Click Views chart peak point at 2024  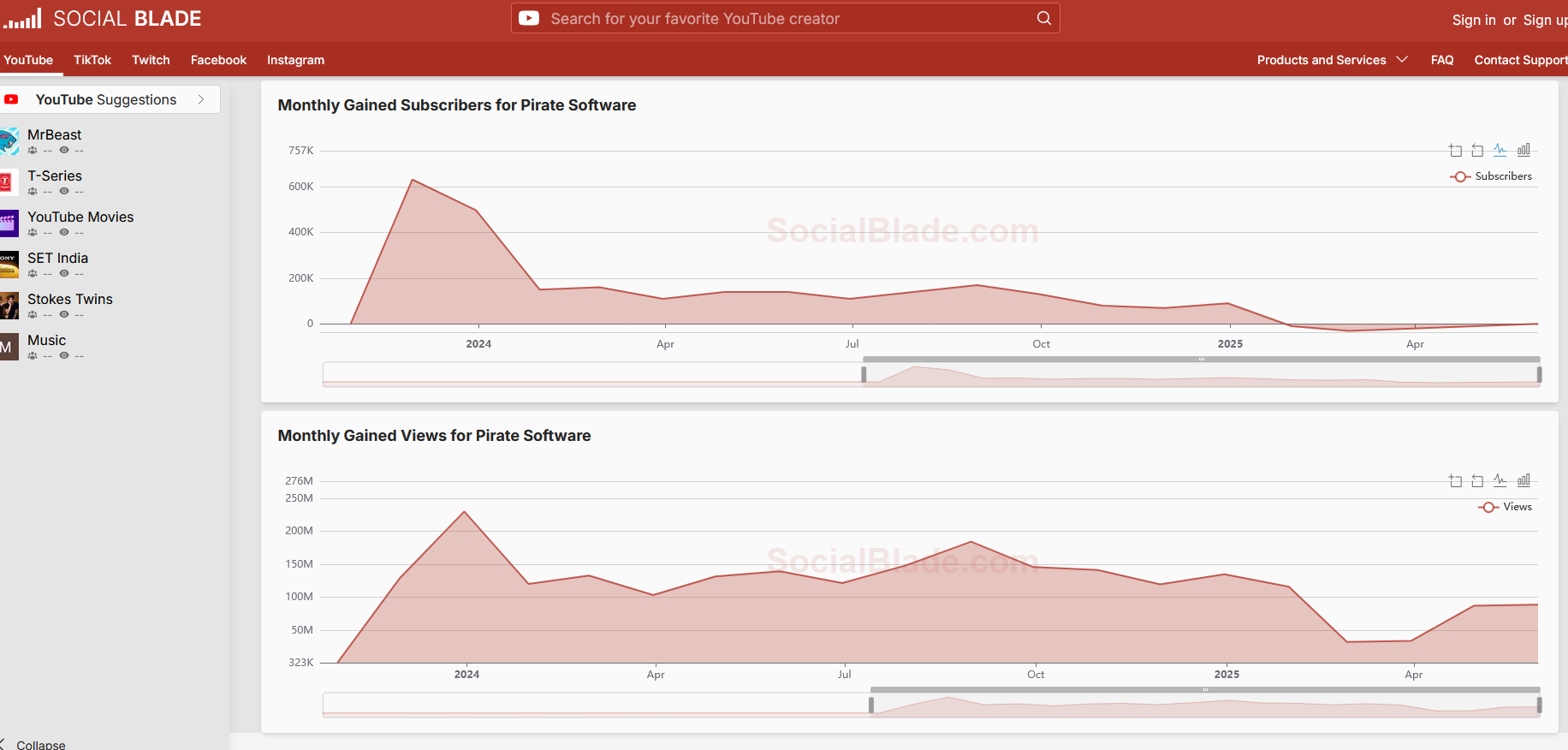465,511
